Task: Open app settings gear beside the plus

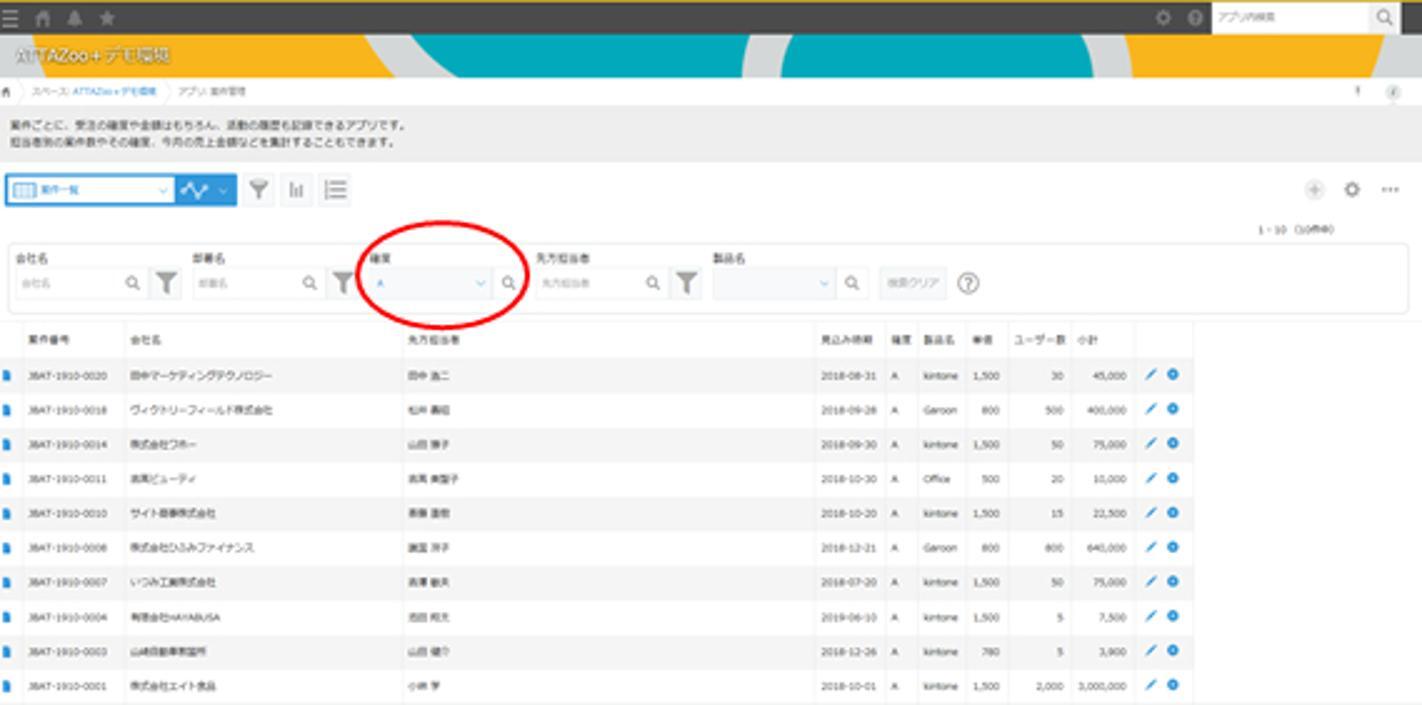Action: [1352, 190]
